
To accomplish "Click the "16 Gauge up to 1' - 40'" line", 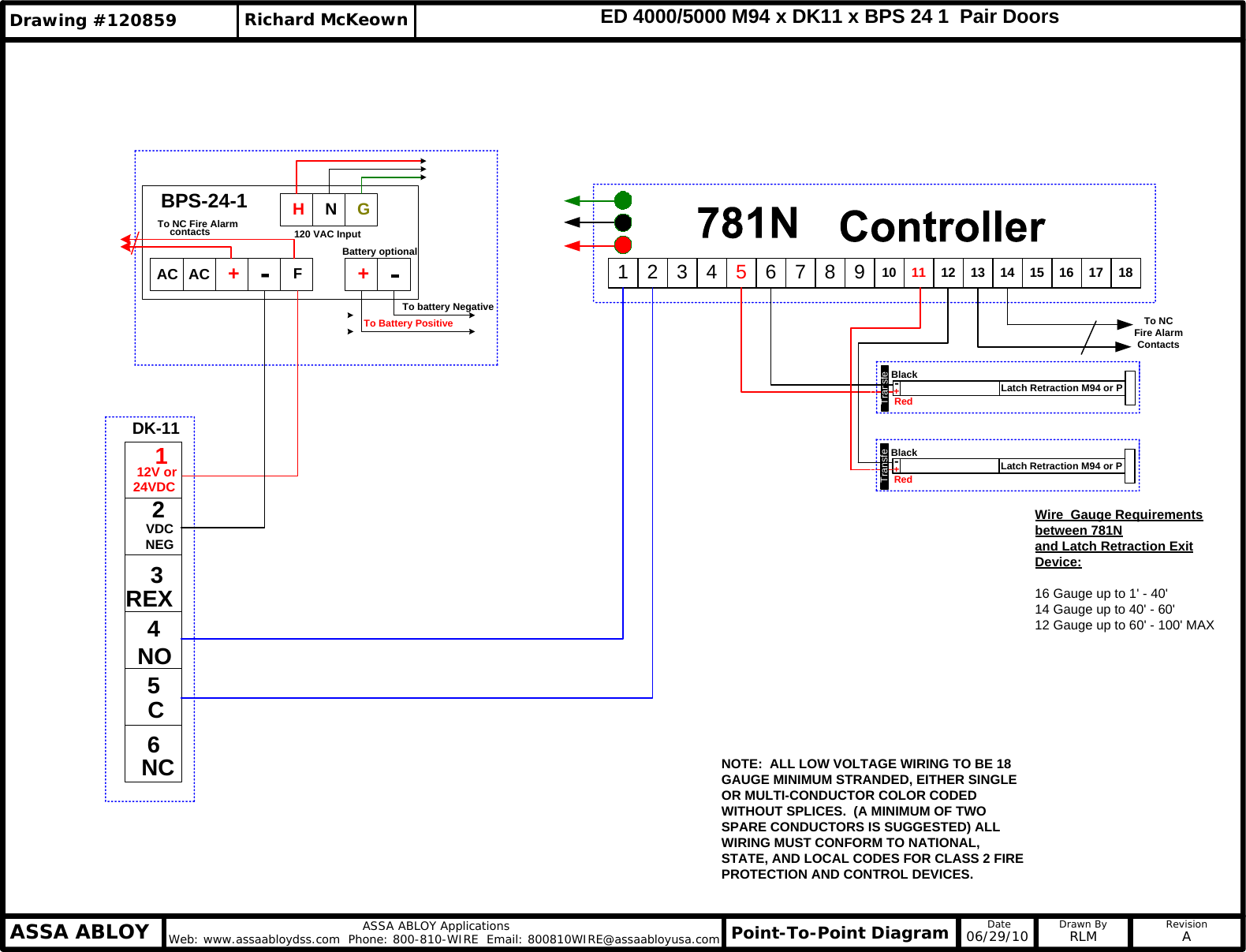I will [1101, 594].
